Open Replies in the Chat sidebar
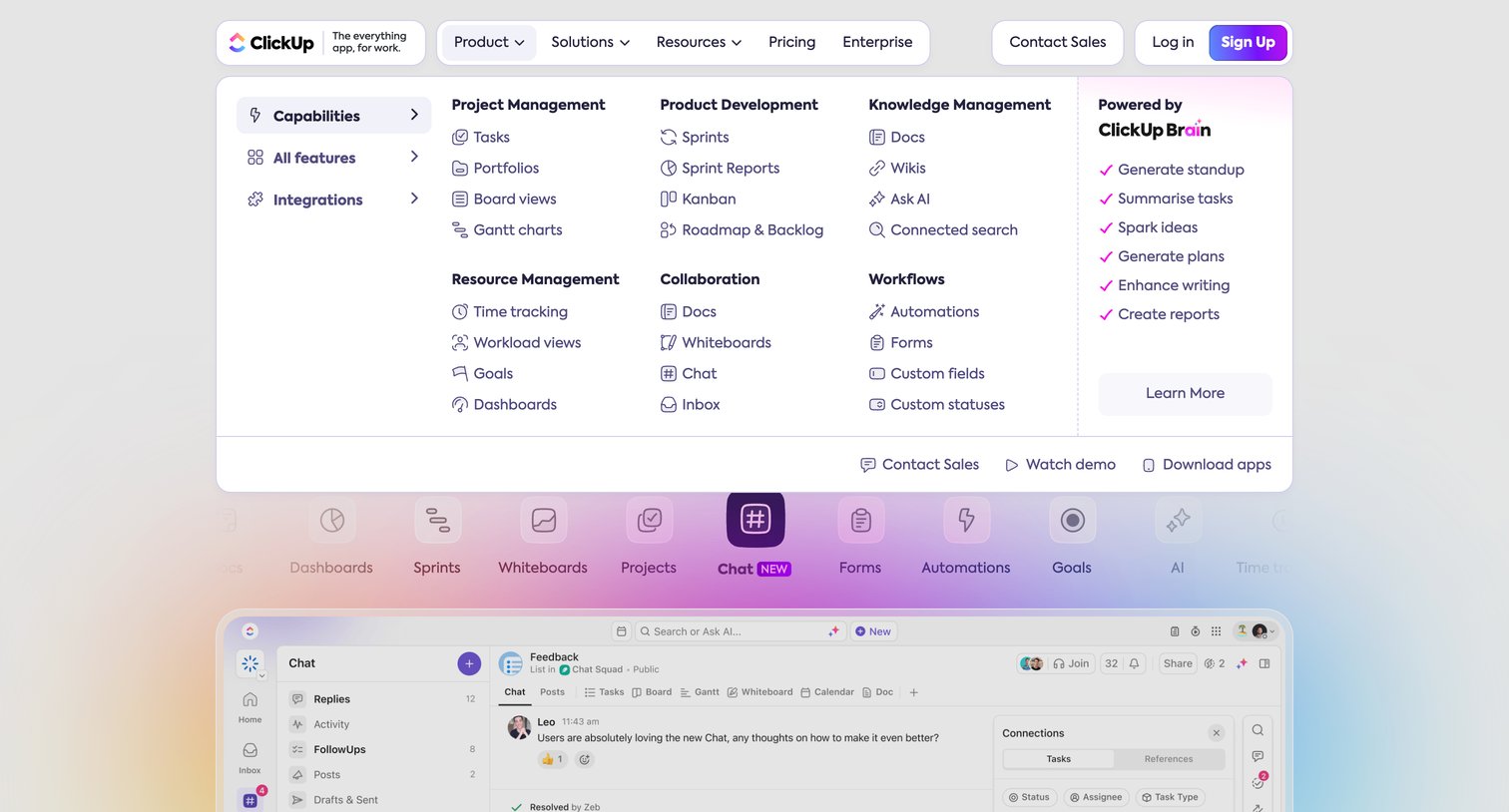Screen dimensions: 1509x812 point(383,699)
